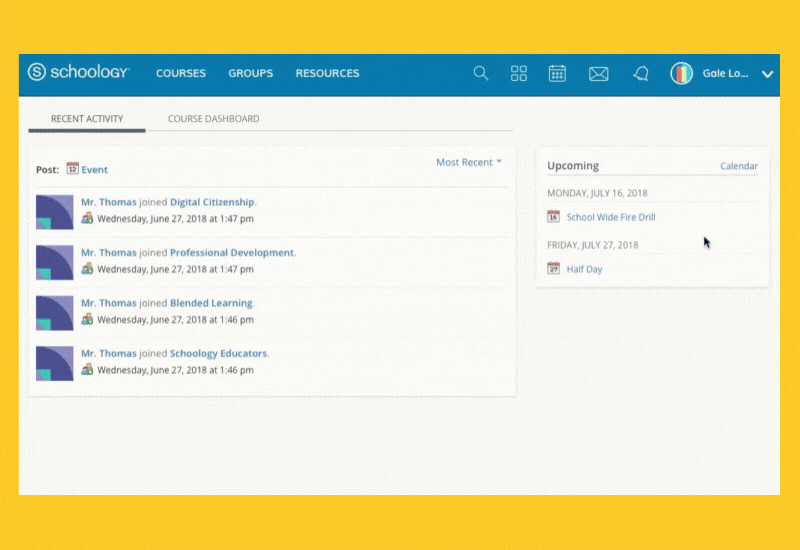
Task: Open the Digital Citizenship group link
Action: [x=212, y=202]
